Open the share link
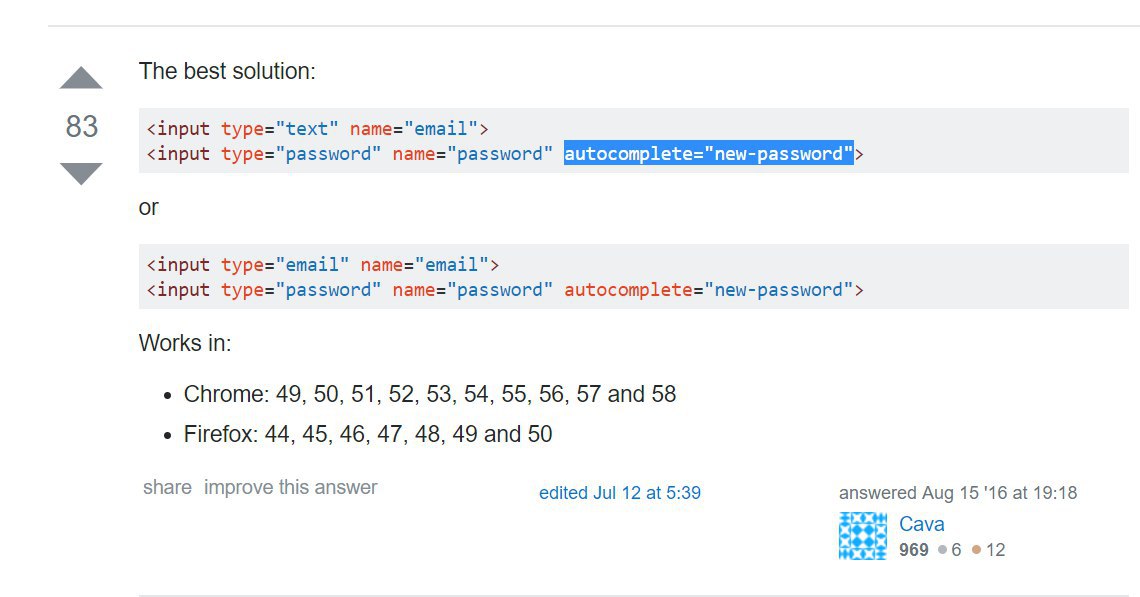 point(167,488)
